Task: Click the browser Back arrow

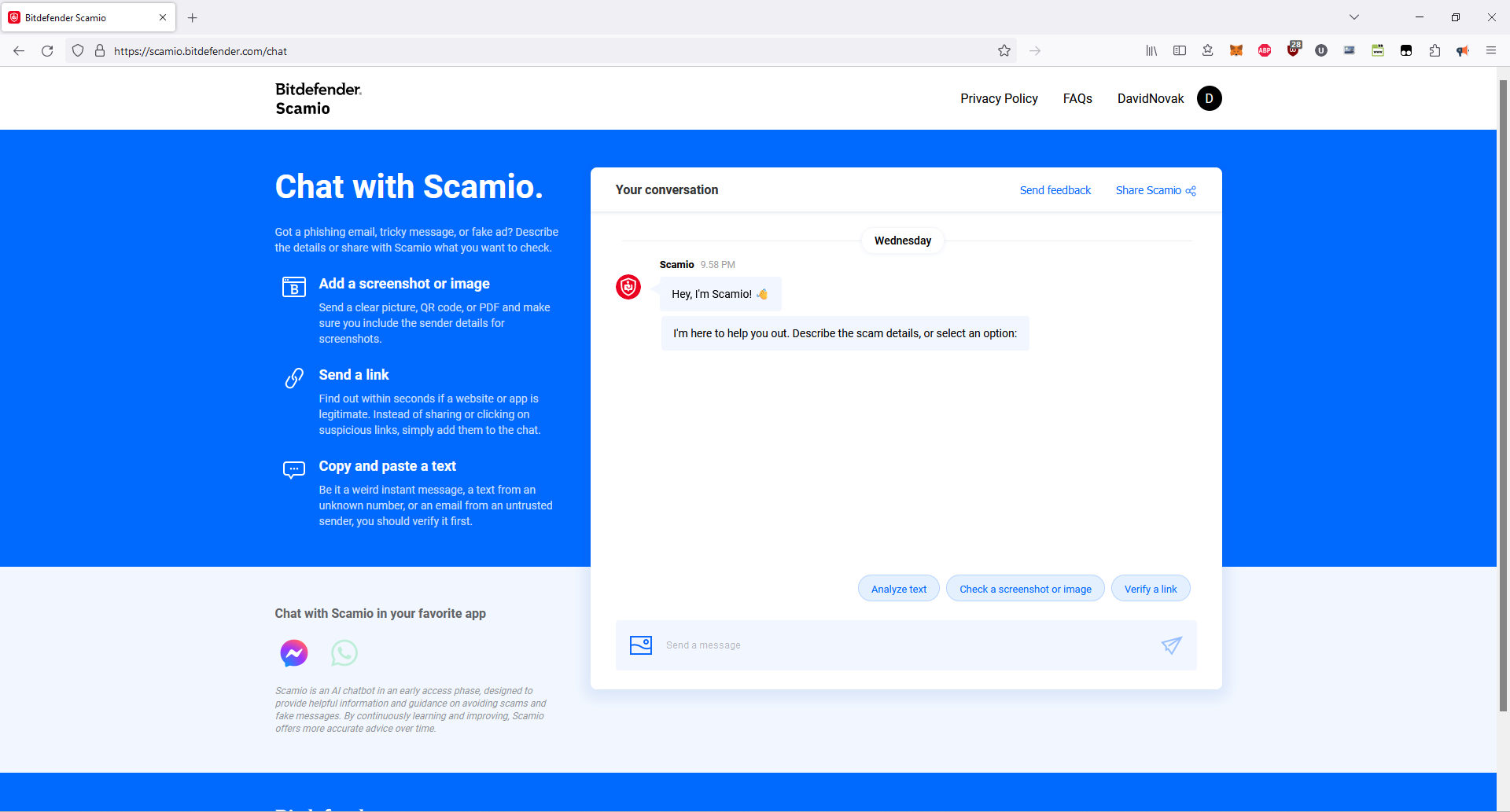Action: coord(19,51)
